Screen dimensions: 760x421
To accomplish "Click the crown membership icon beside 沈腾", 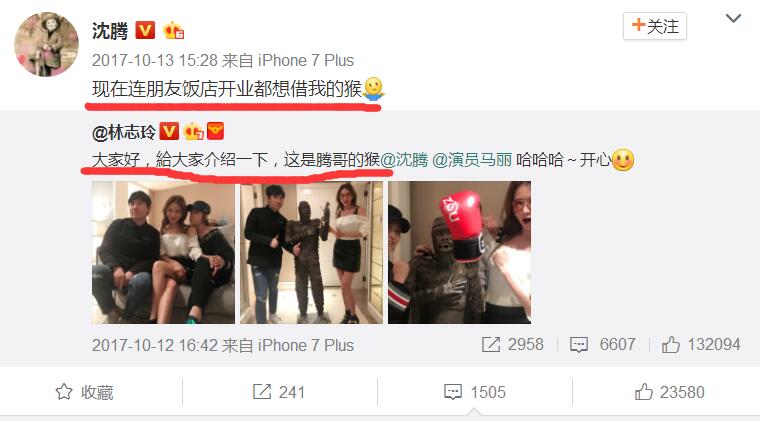I will tap(173, 31).
